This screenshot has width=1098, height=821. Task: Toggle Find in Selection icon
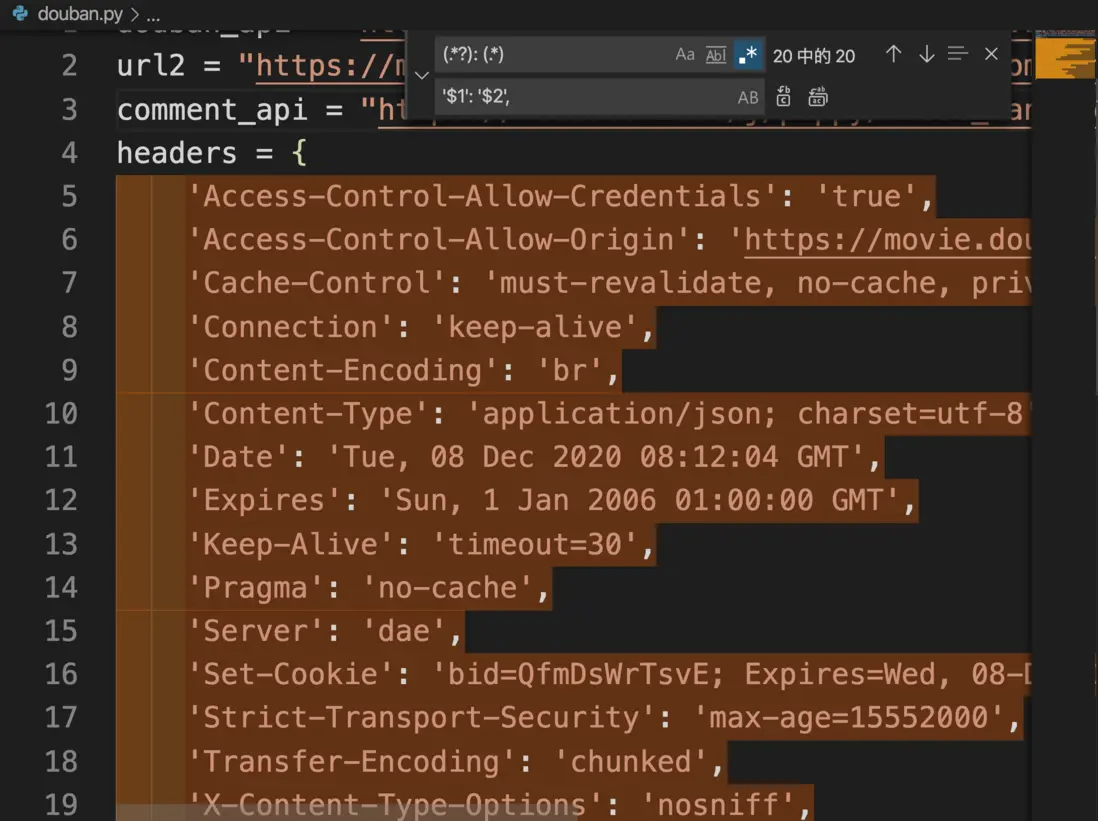pyautogui.click(x=957, y=54)
